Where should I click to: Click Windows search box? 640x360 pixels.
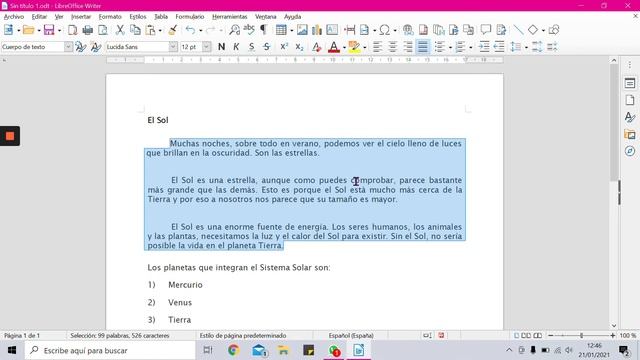click(110, 350)
